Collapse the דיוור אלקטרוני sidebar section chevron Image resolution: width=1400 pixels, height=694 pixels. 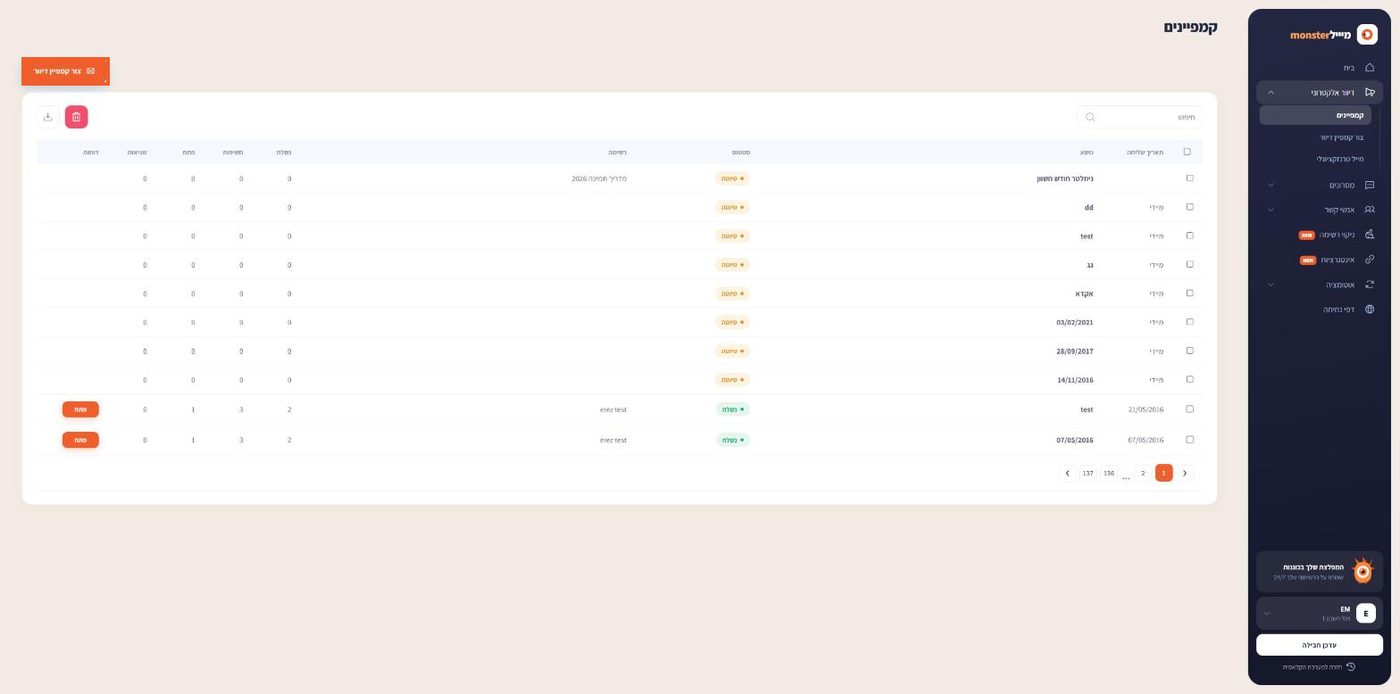(x=1271, y=92)
